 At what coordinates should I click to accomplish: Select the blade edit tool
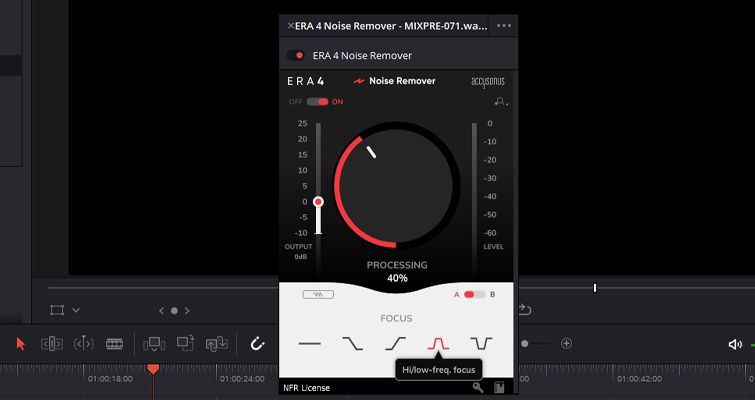(x=115, y=343)
